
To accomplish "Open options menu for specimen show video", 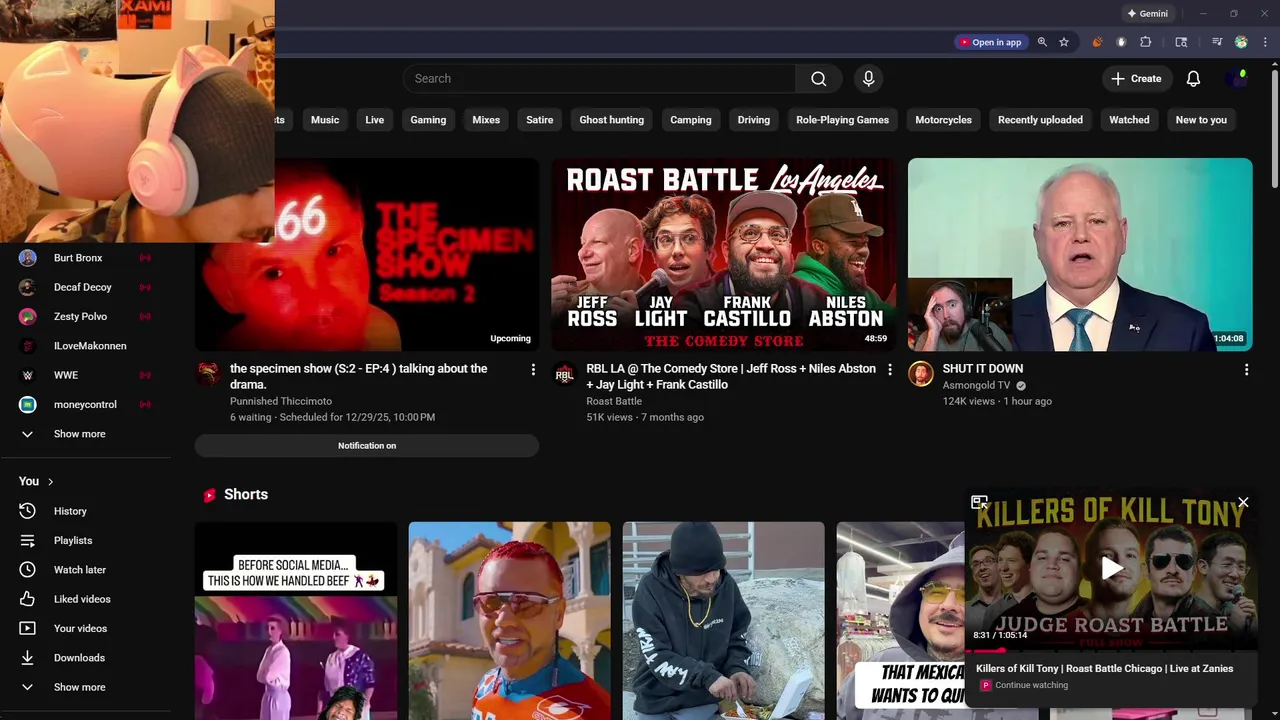I will click(533, 370).
